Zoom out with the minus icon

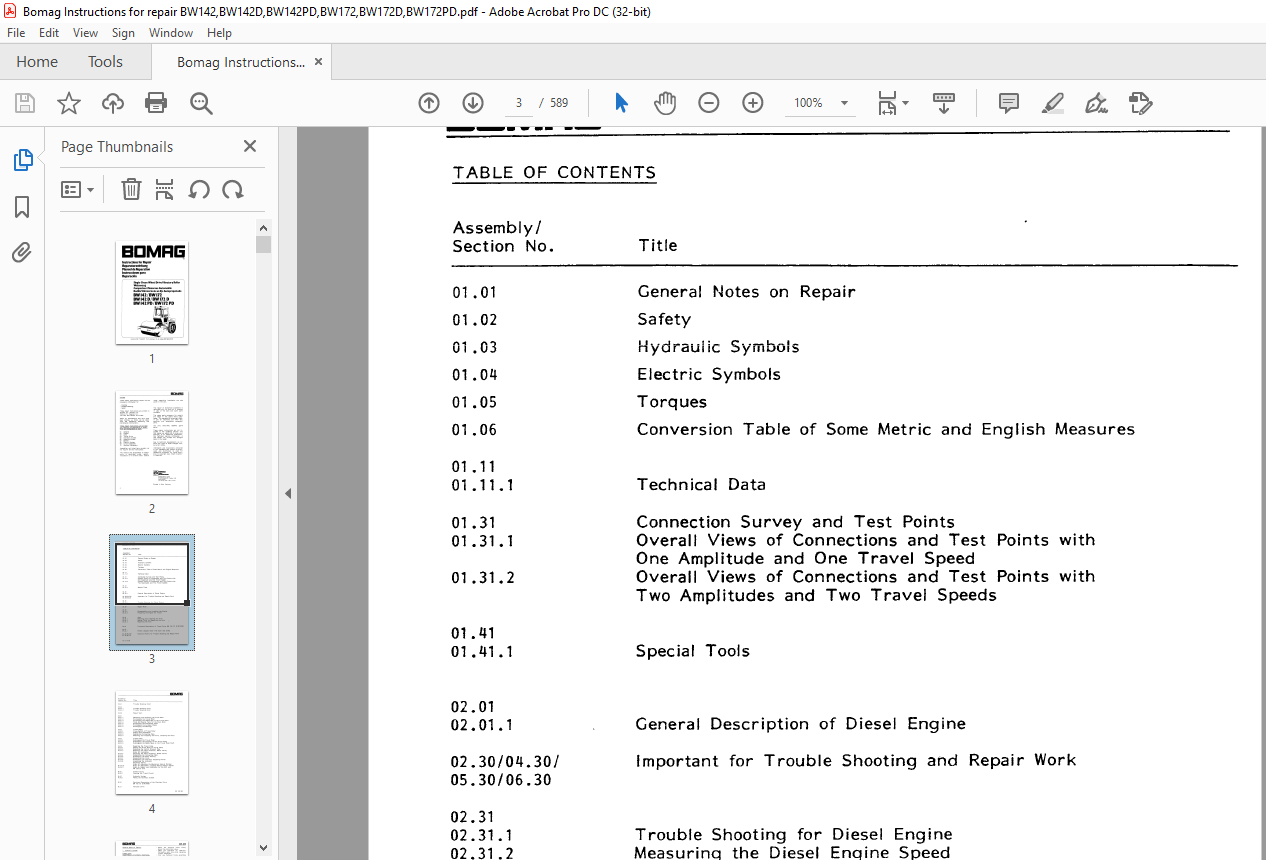[x=709, y=103]
